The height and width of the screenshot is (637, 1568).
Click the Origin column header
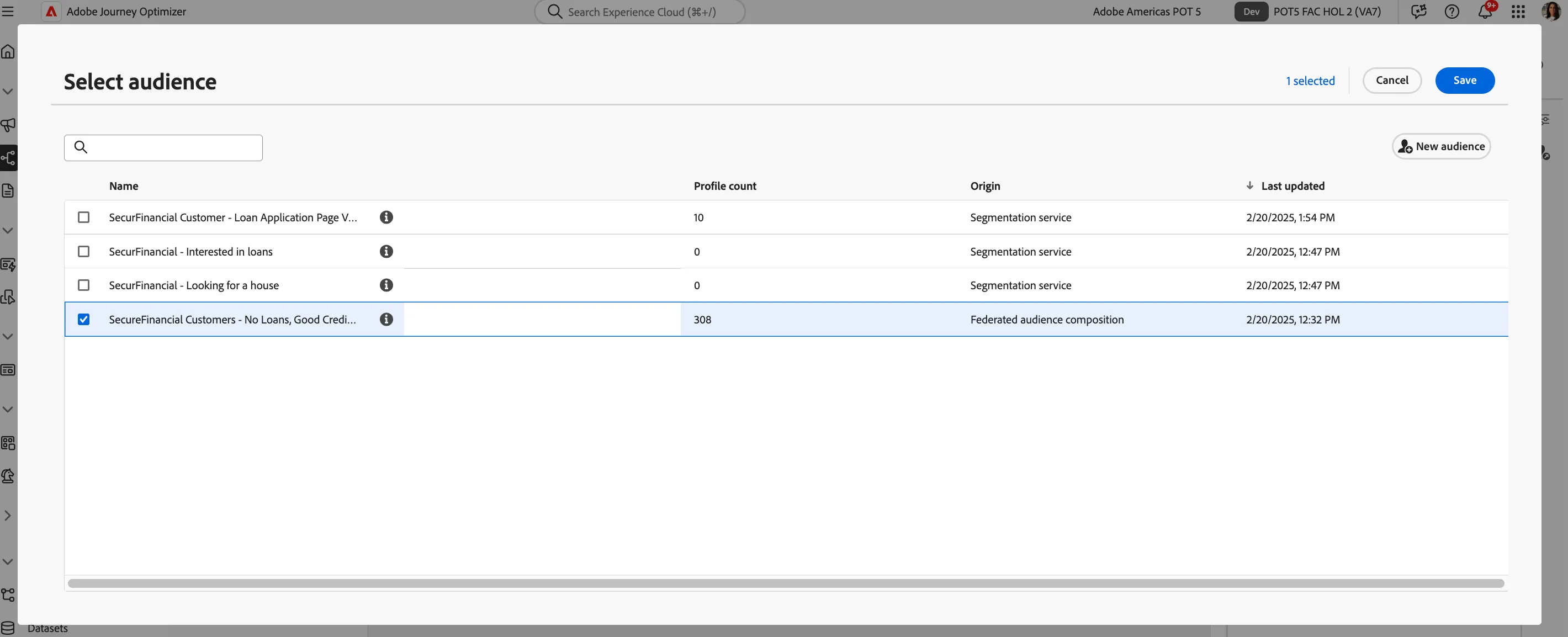tap(985, 185)
